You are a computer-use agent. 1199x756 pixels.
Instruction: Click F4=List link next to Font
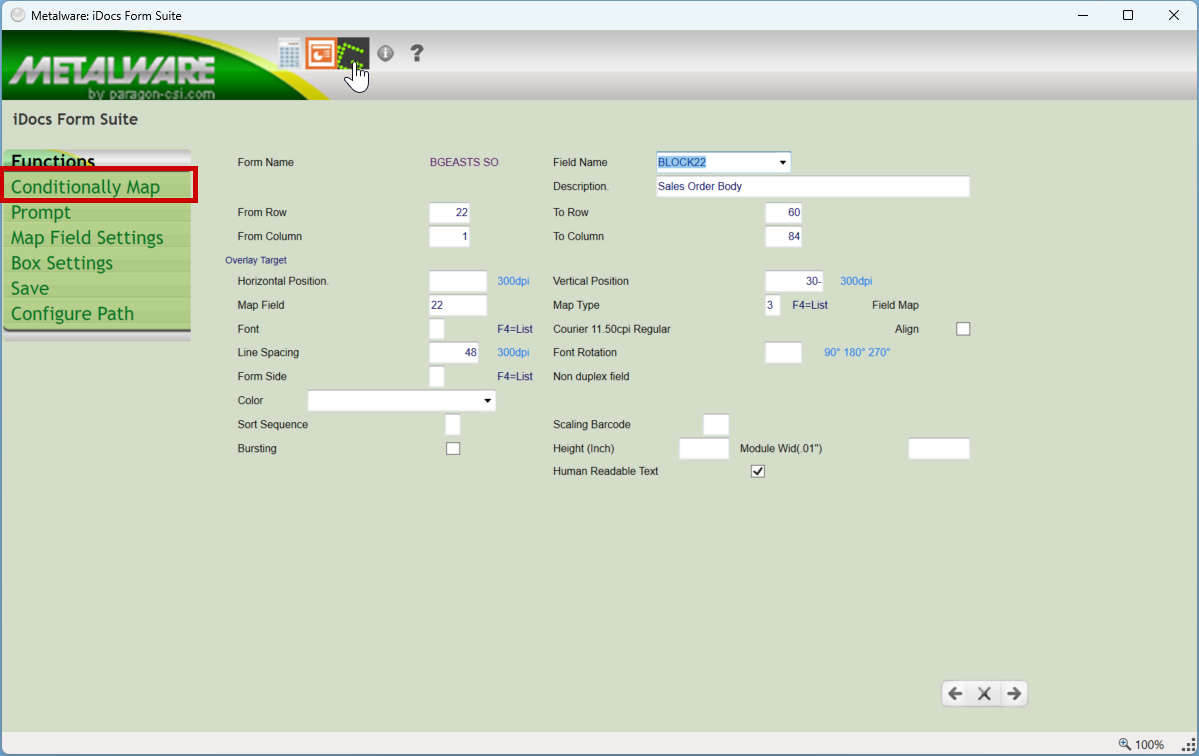[x=515, y=329]
